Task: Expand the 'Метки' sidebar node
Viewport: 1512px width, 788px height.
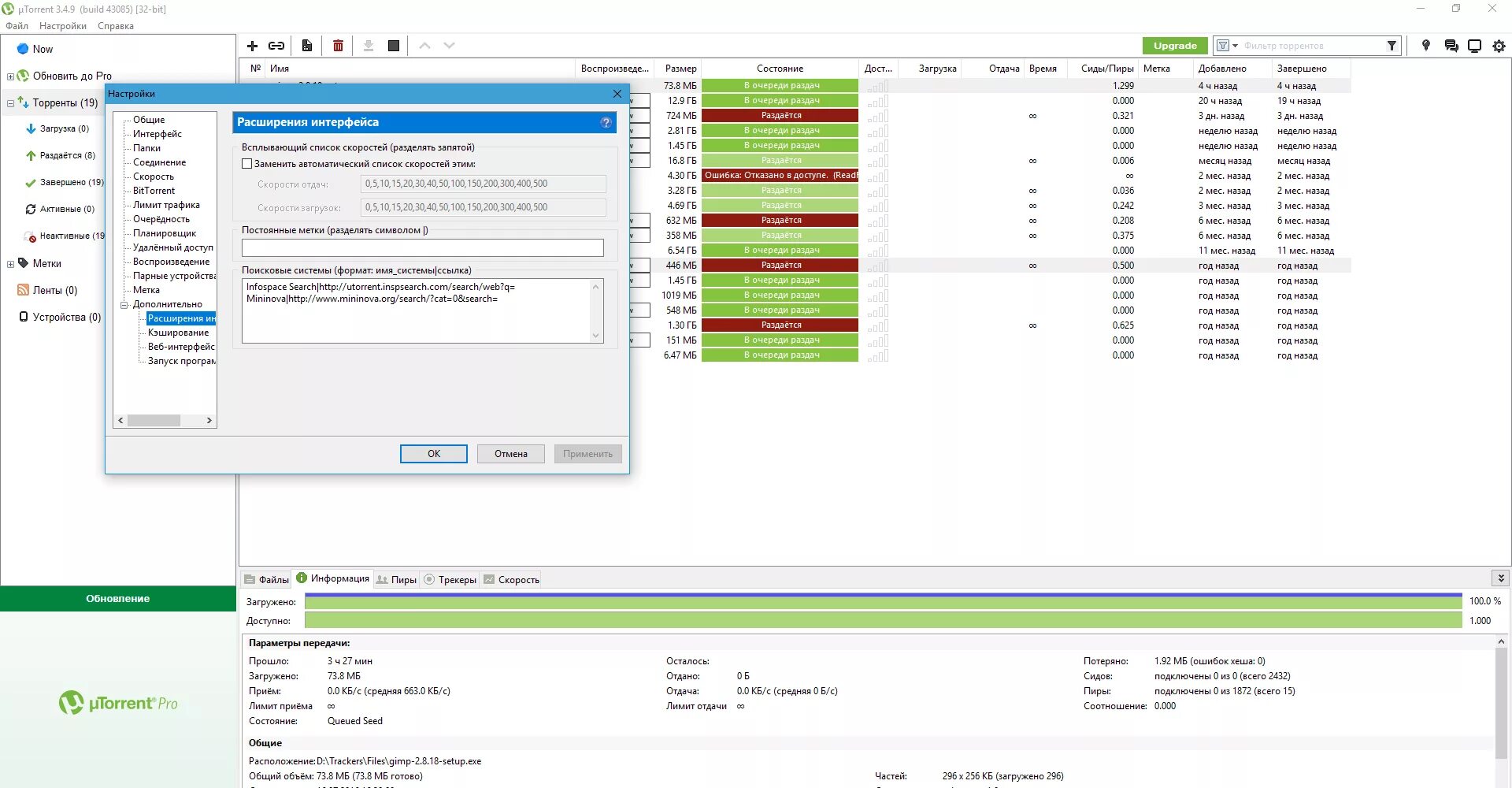Action: coord(10,264)
